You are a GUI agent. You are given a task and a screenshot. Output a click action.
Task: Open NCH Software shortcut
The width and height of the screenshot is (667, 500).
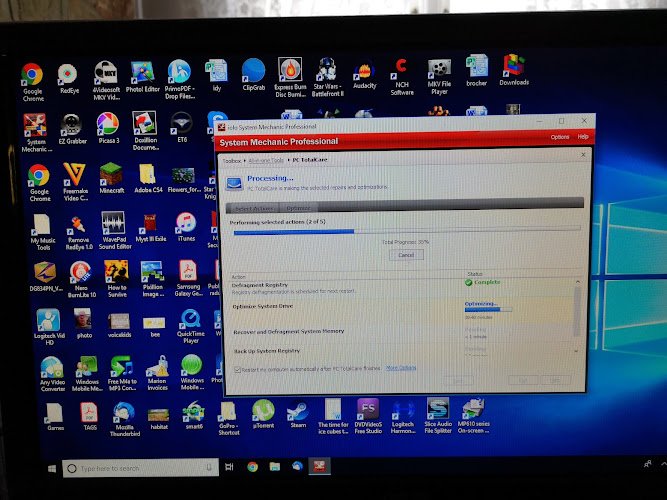pyautogui.click(x=402, y=77)
